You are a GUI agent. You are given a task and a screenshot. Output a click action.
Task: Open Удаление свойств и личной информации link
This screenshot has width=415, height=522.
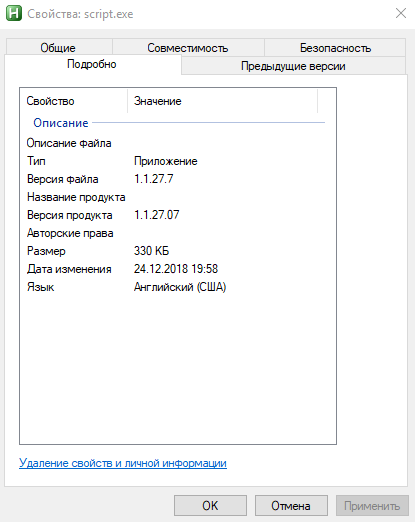[123, 463]
